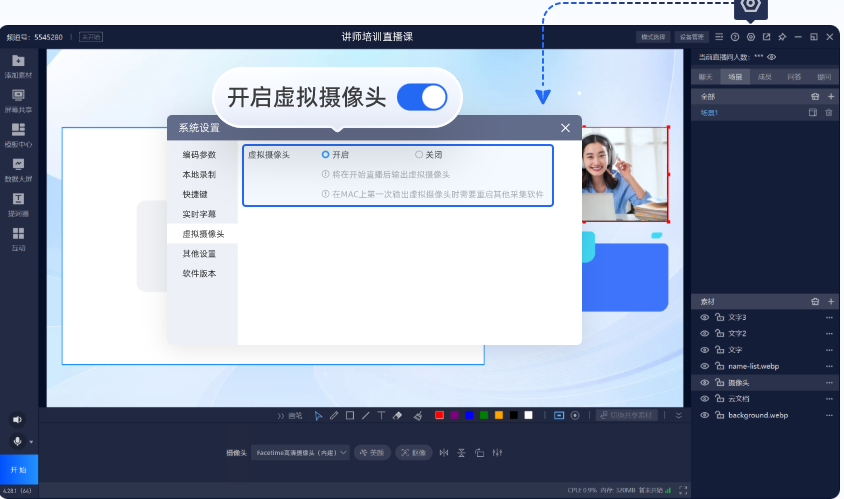Screen dimensions: 844x499
Task: Click the settings gear icon in title bar
Action: click(750, 37)
